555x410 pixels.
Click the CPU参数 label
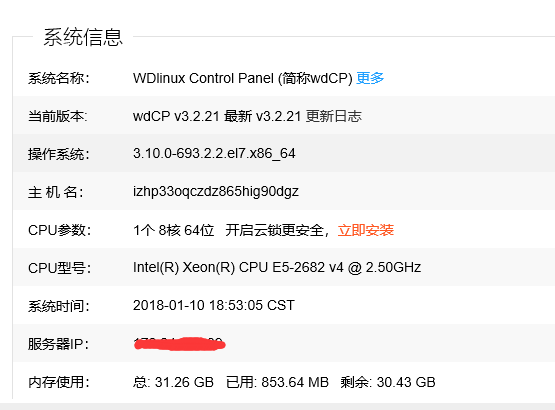tap(59, 230)
